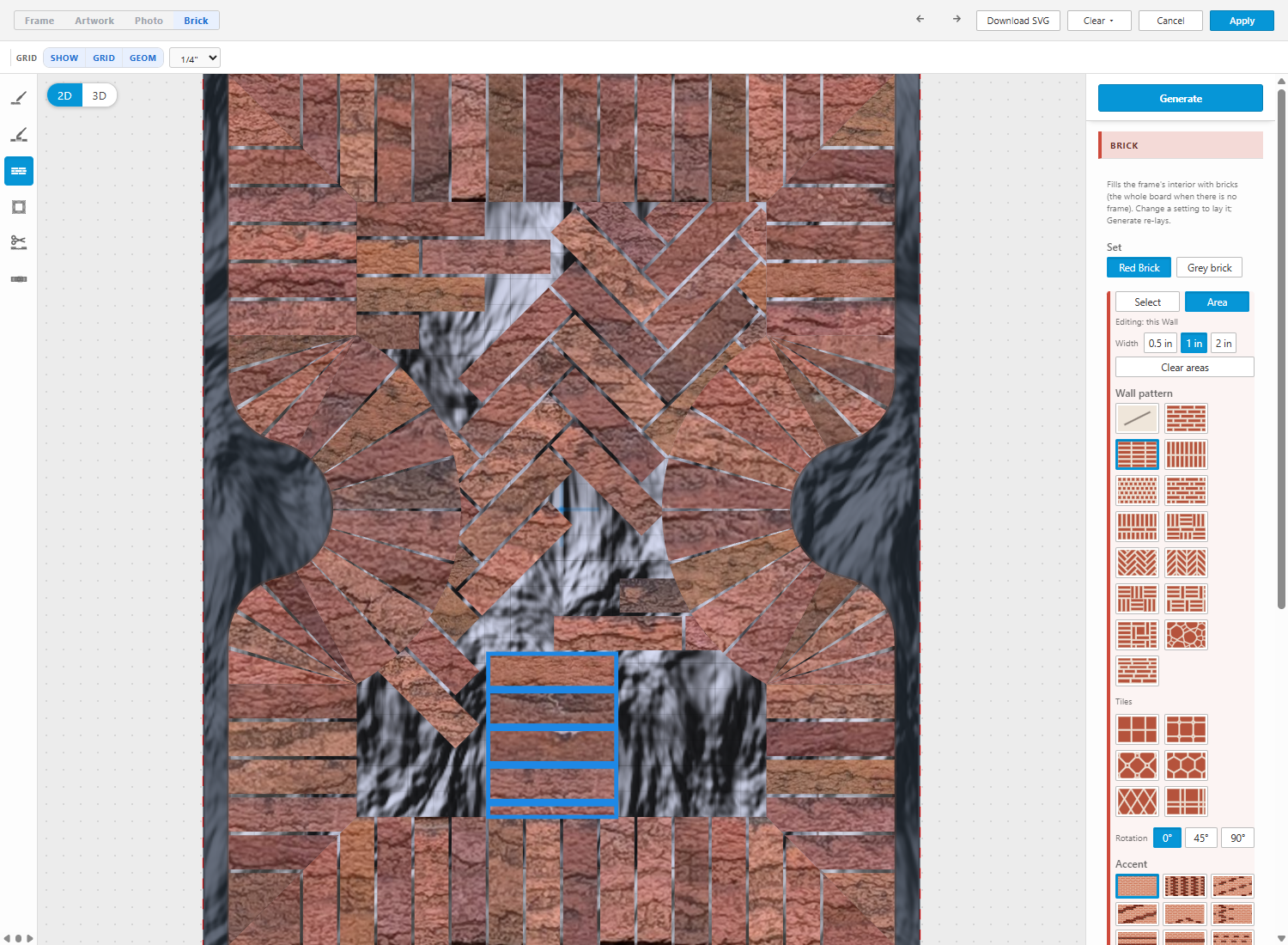The width and height of the screenshot is (1288, 945).
Task: Set brick width to 2 in
Action: [x=1224, y=344]
